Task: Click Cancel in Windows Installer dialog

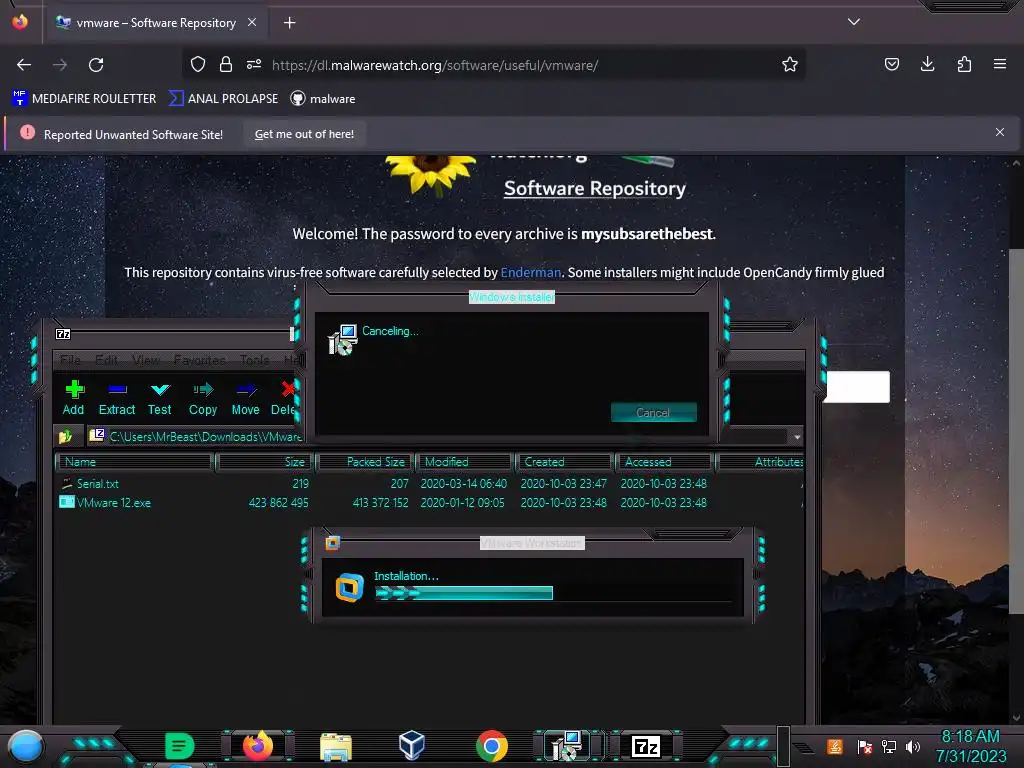Action: pyautogui.click(x=653, y=412)
